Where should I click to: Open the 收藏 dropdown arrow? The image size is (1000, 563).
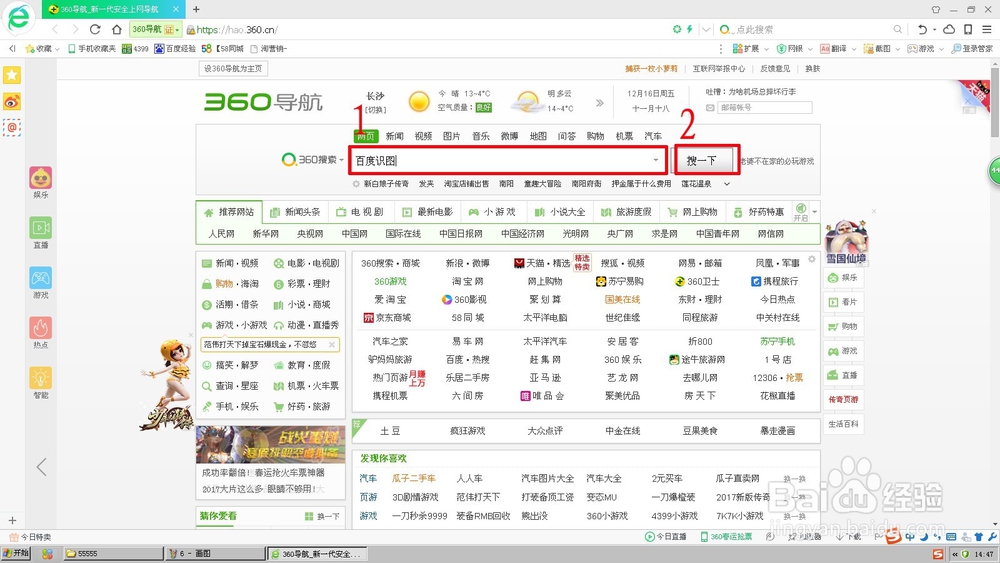coord(57,49)
